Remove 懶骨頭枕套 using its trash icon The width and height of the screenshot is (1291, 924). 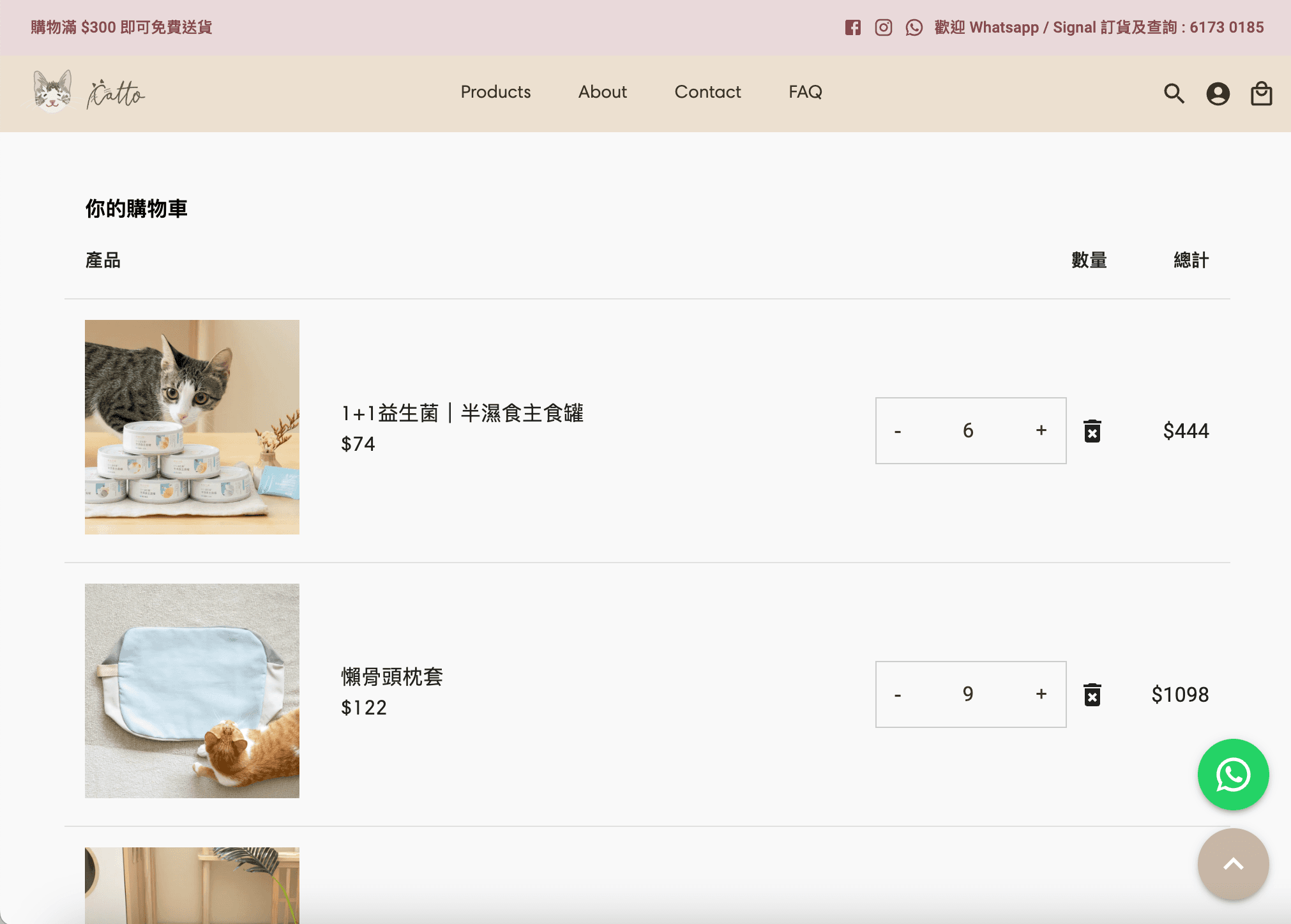[x=1092, y=695]
